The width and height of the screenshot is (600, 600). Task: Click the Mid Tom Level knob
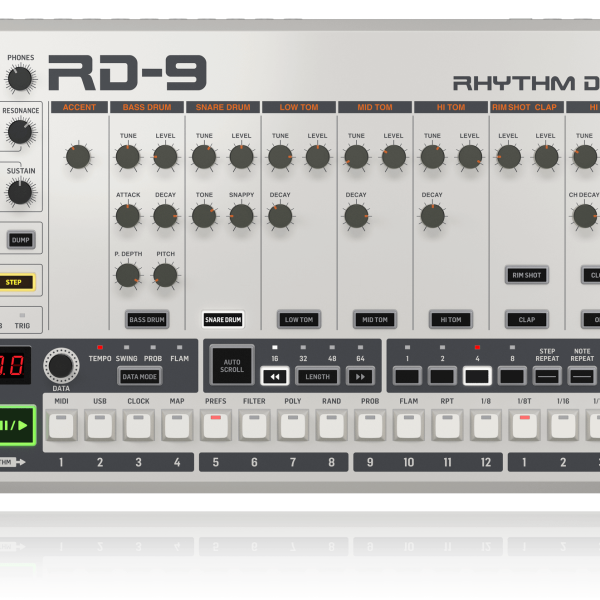click(x=394, y=157)
